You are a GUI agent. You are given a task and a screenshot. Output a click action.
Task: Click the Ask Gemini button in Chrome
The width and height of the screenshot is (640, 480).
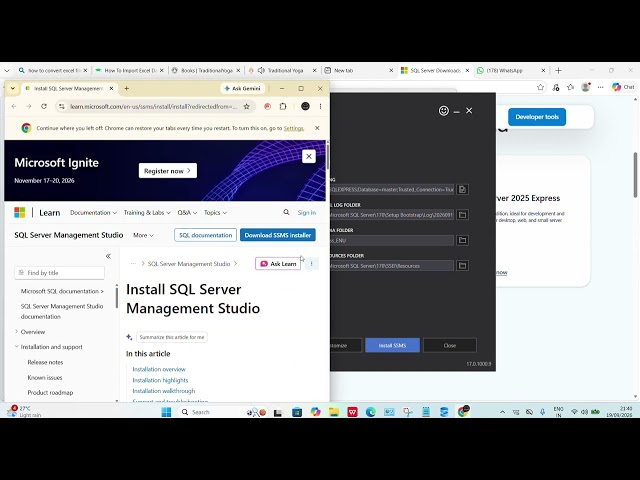coord(242,88)
